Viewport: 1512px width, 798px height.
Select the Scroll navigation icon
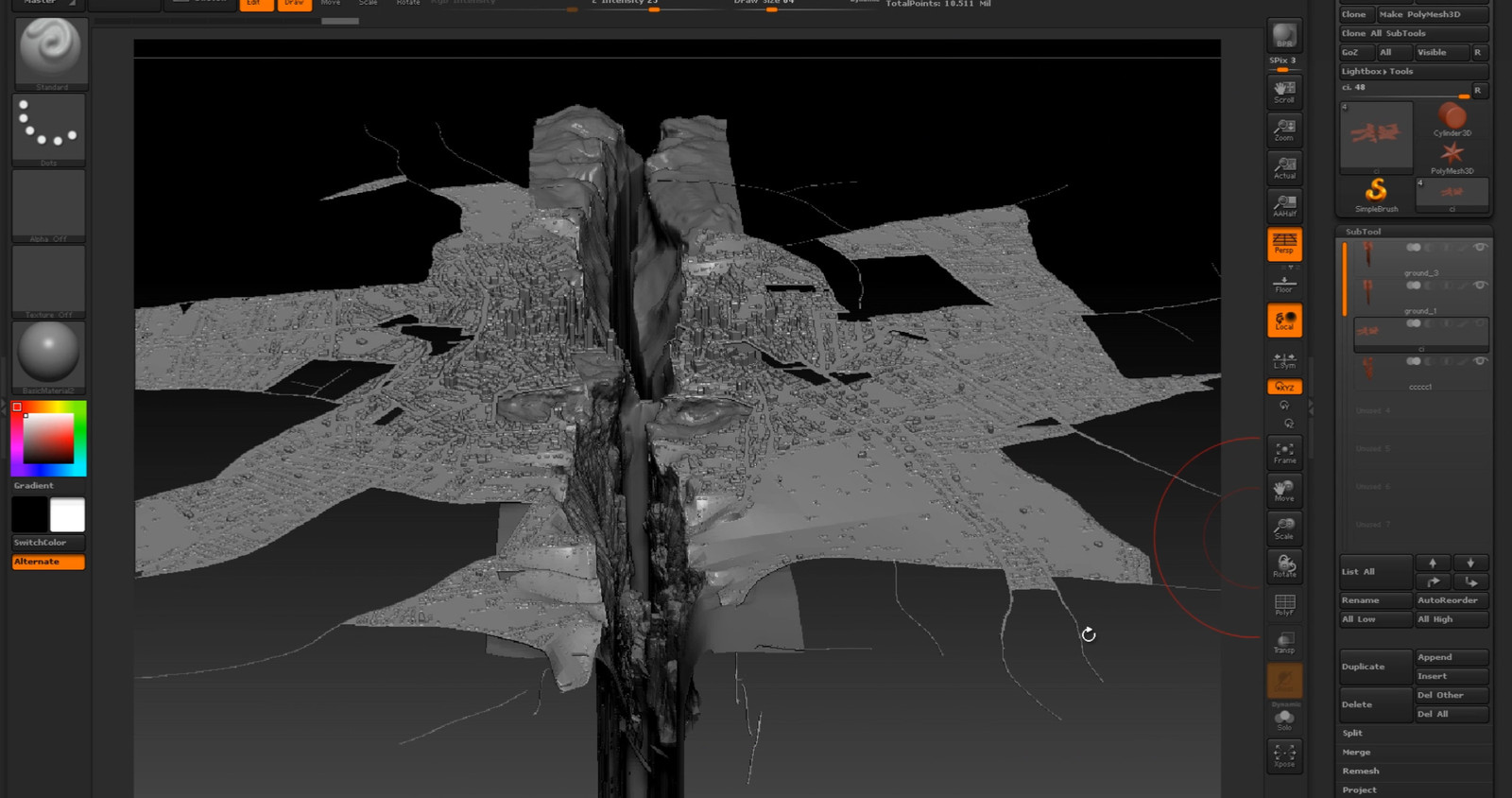click(1284, 92)
